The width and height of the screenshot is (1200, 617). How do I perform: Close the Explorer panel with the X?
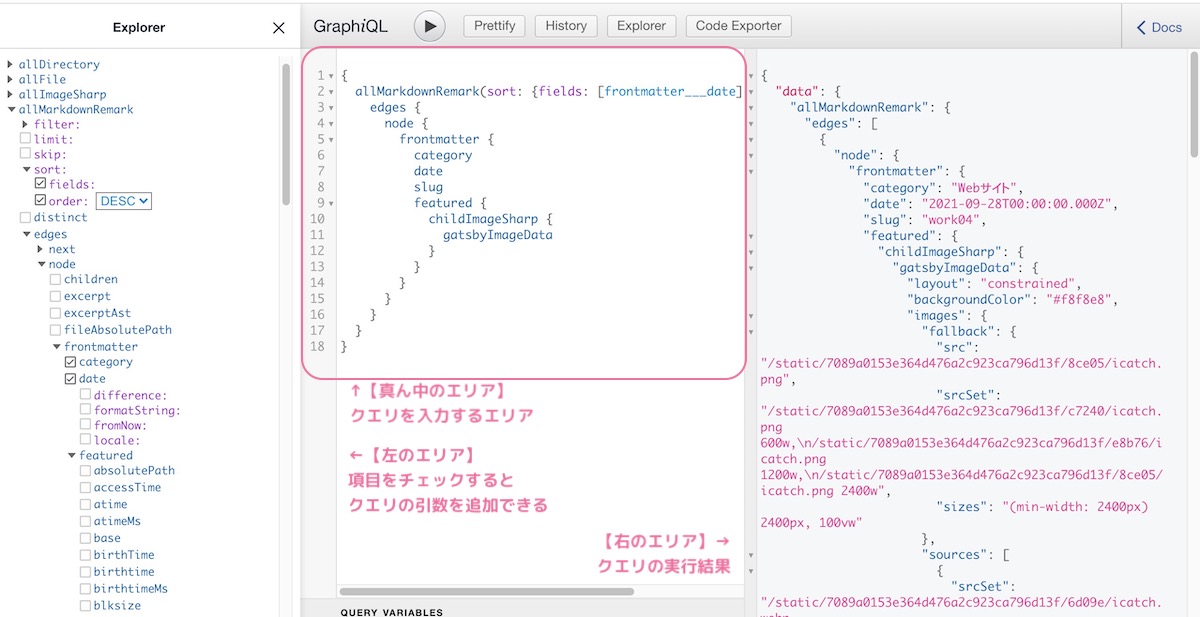click(x=279, y=28)
